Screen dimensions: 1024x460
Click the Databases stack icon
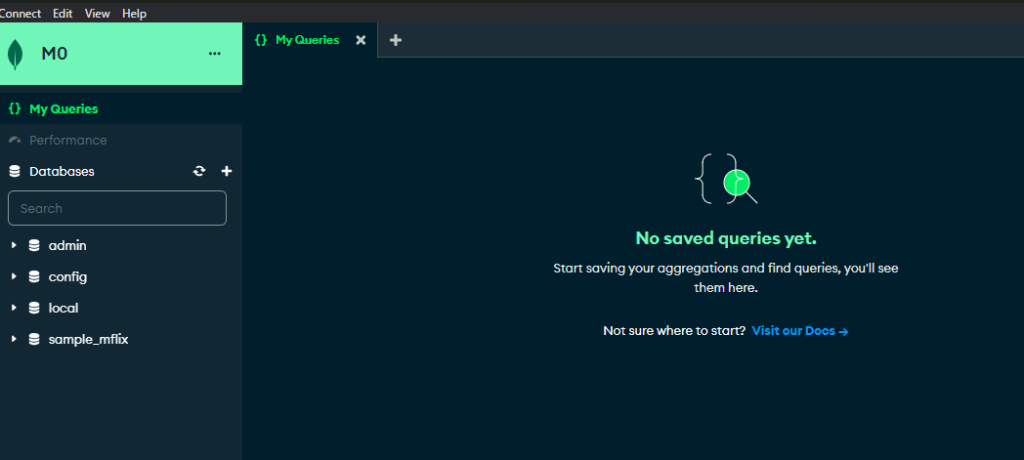[x=14, y=171]
